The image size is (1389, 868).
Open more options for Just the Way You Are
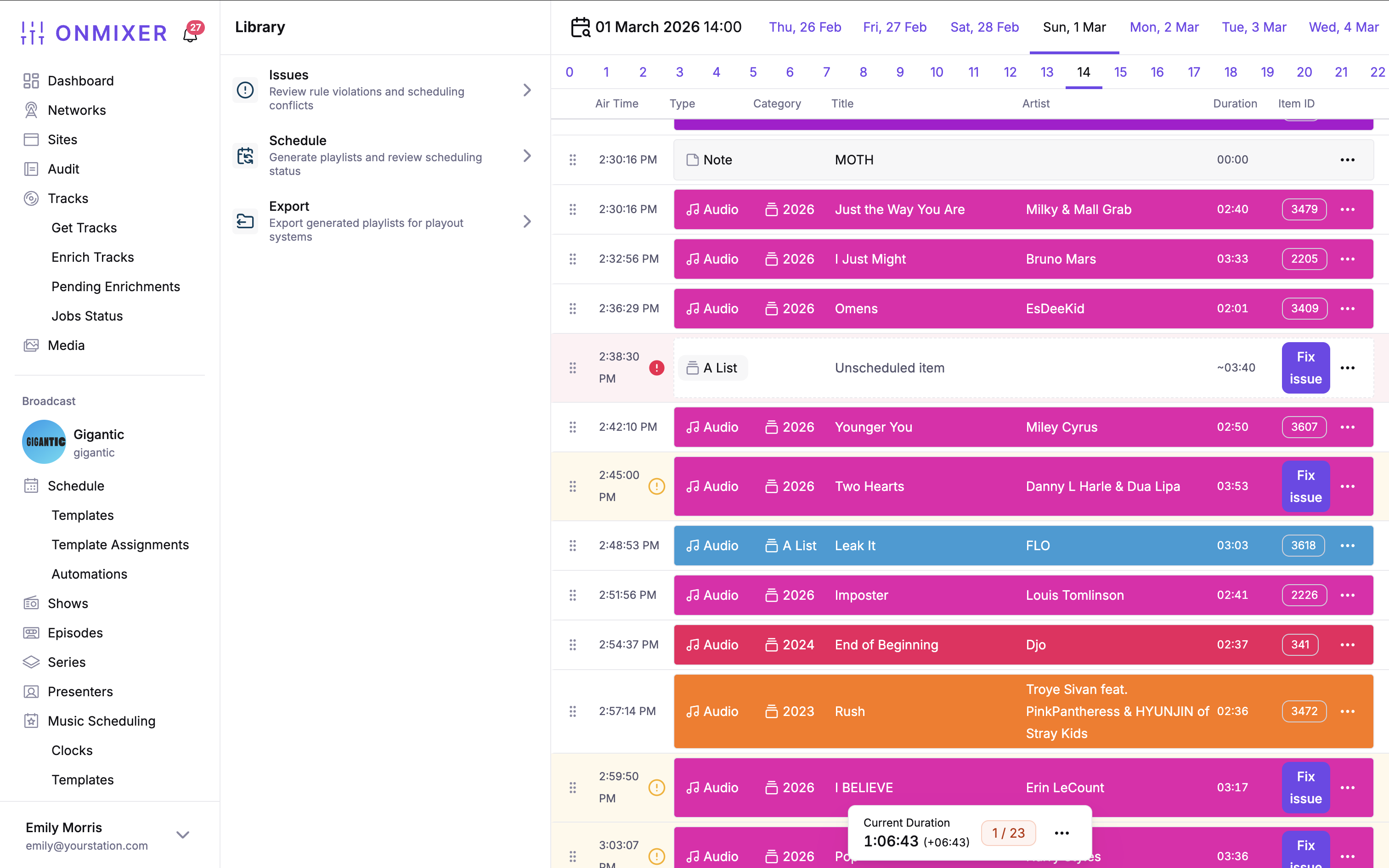tap(1347, 209)
